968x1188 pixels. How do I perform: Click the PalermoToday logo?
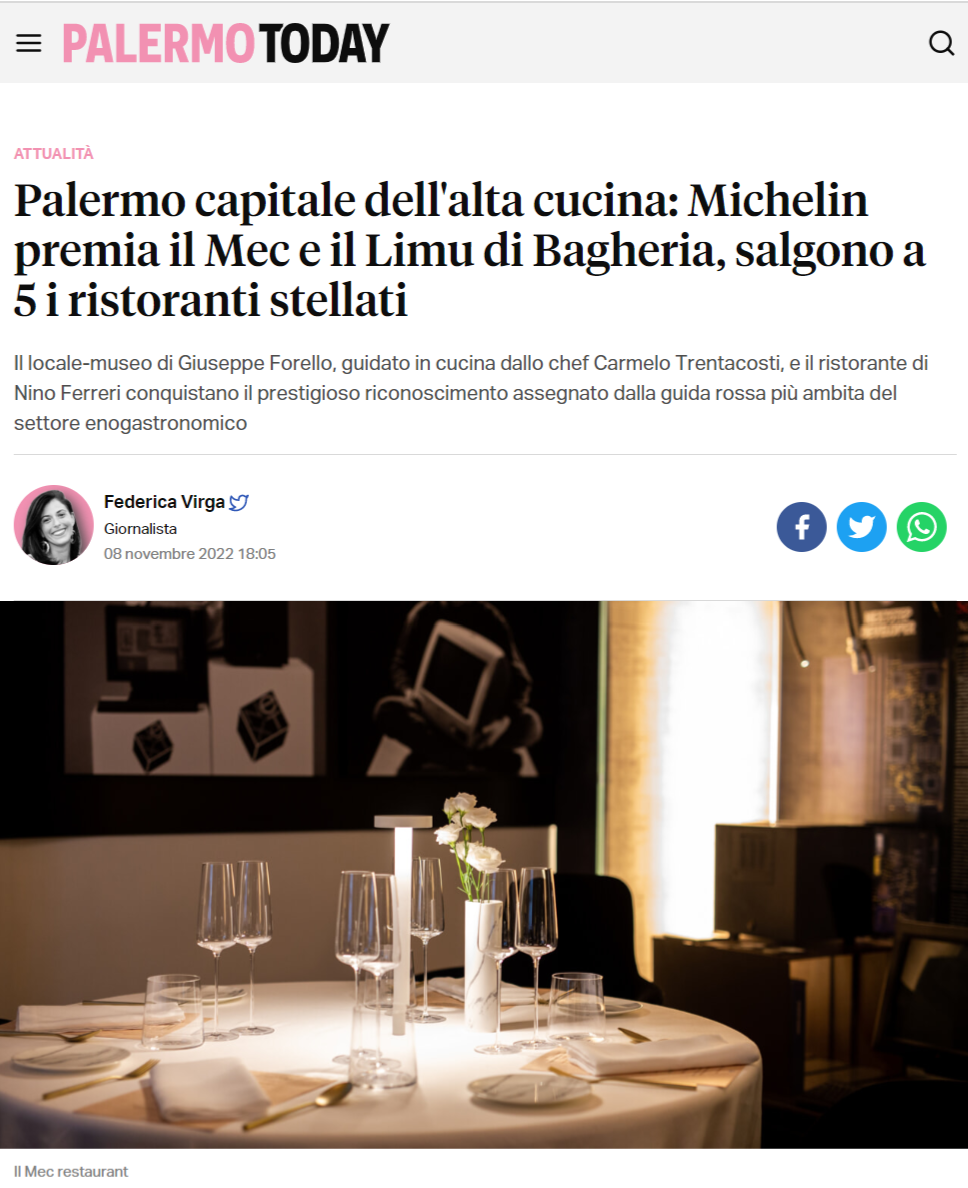pyautogui.click(x=226, y=43)
